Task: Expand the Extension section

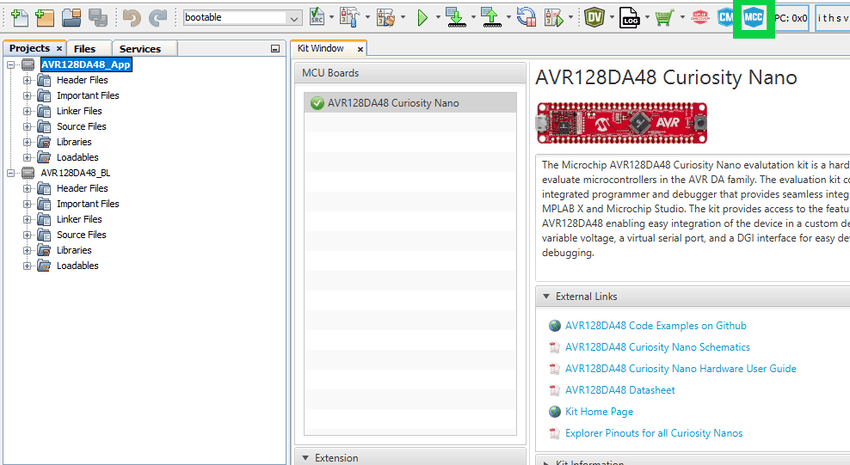Action: point(305,458)
